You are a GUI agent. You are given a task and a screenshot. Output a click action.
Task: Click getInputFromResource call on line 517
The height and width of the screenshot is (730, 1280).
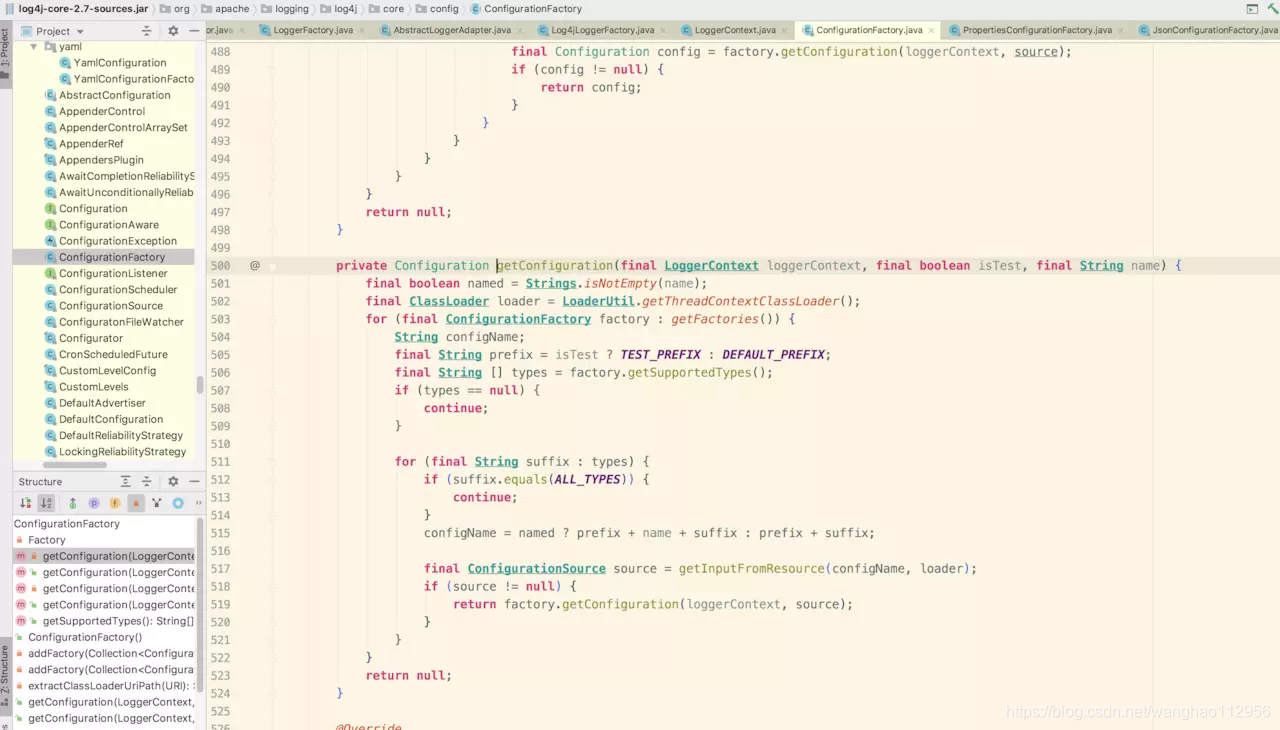752,568
